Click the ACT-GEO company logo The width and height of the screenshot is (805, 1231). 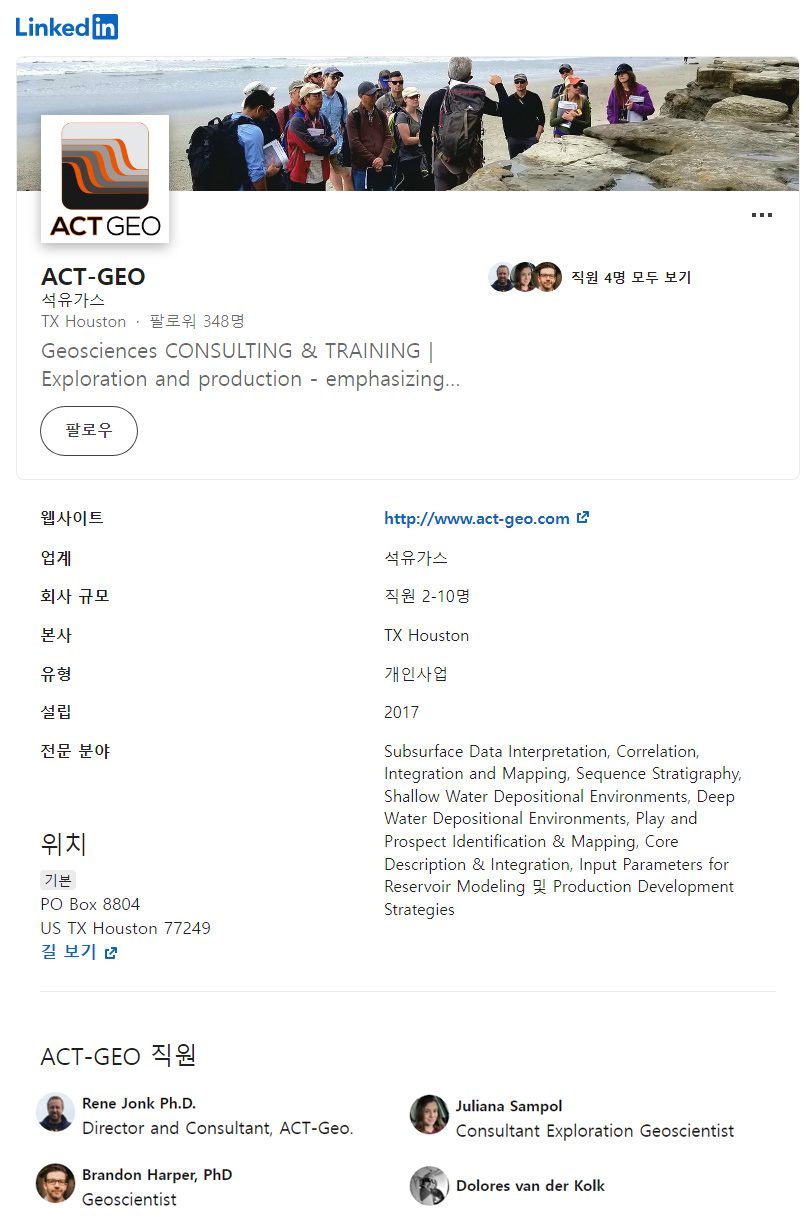[x=104, y=180]
